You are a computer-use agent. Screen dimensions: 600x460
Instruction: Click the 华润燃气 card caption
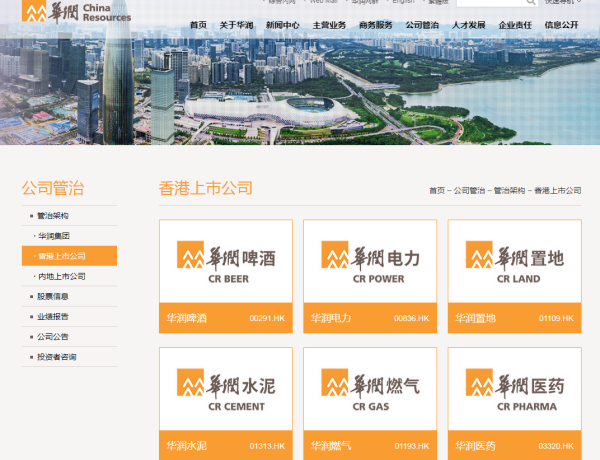(331, 446)
